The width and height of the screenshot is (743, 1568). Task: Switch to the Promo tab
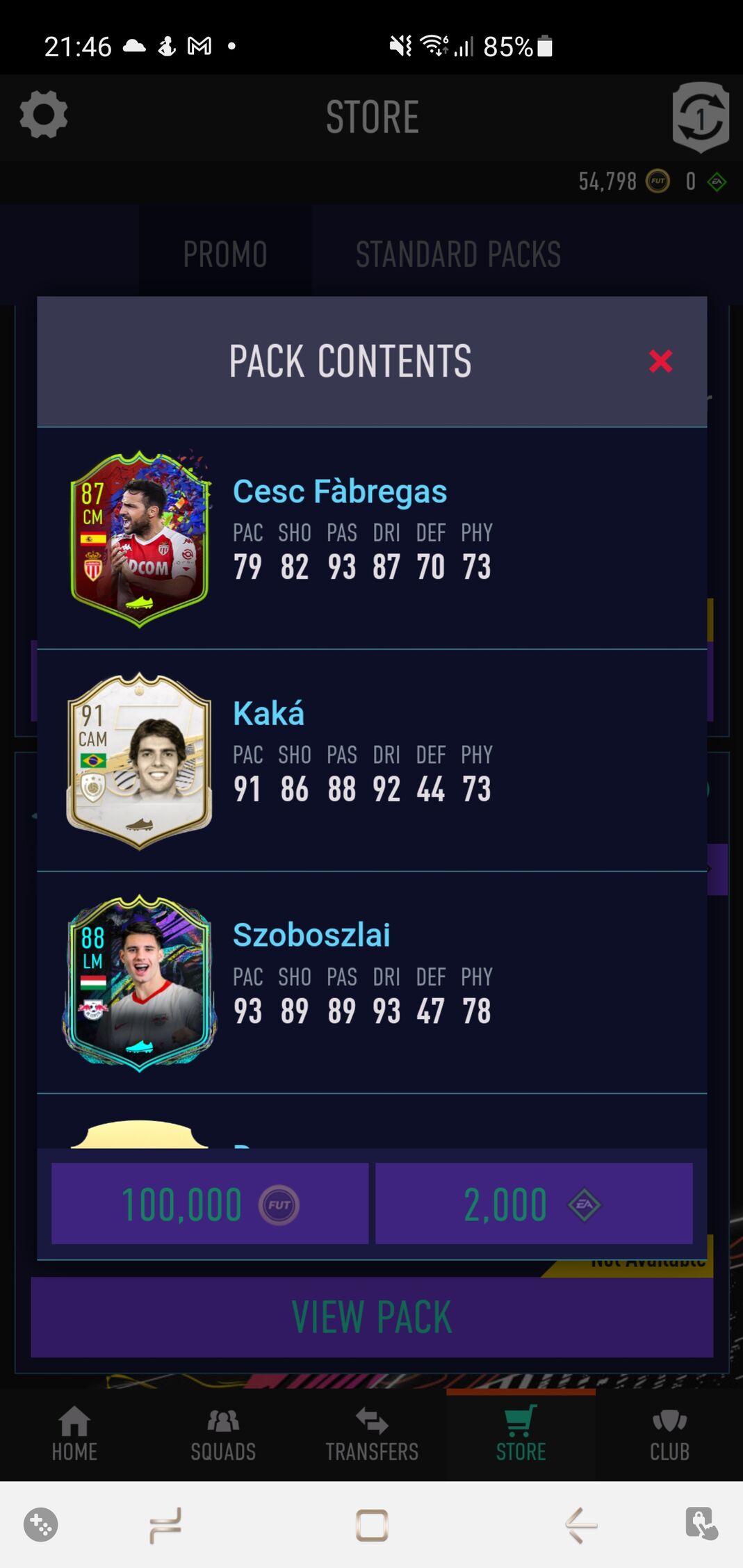225,254
